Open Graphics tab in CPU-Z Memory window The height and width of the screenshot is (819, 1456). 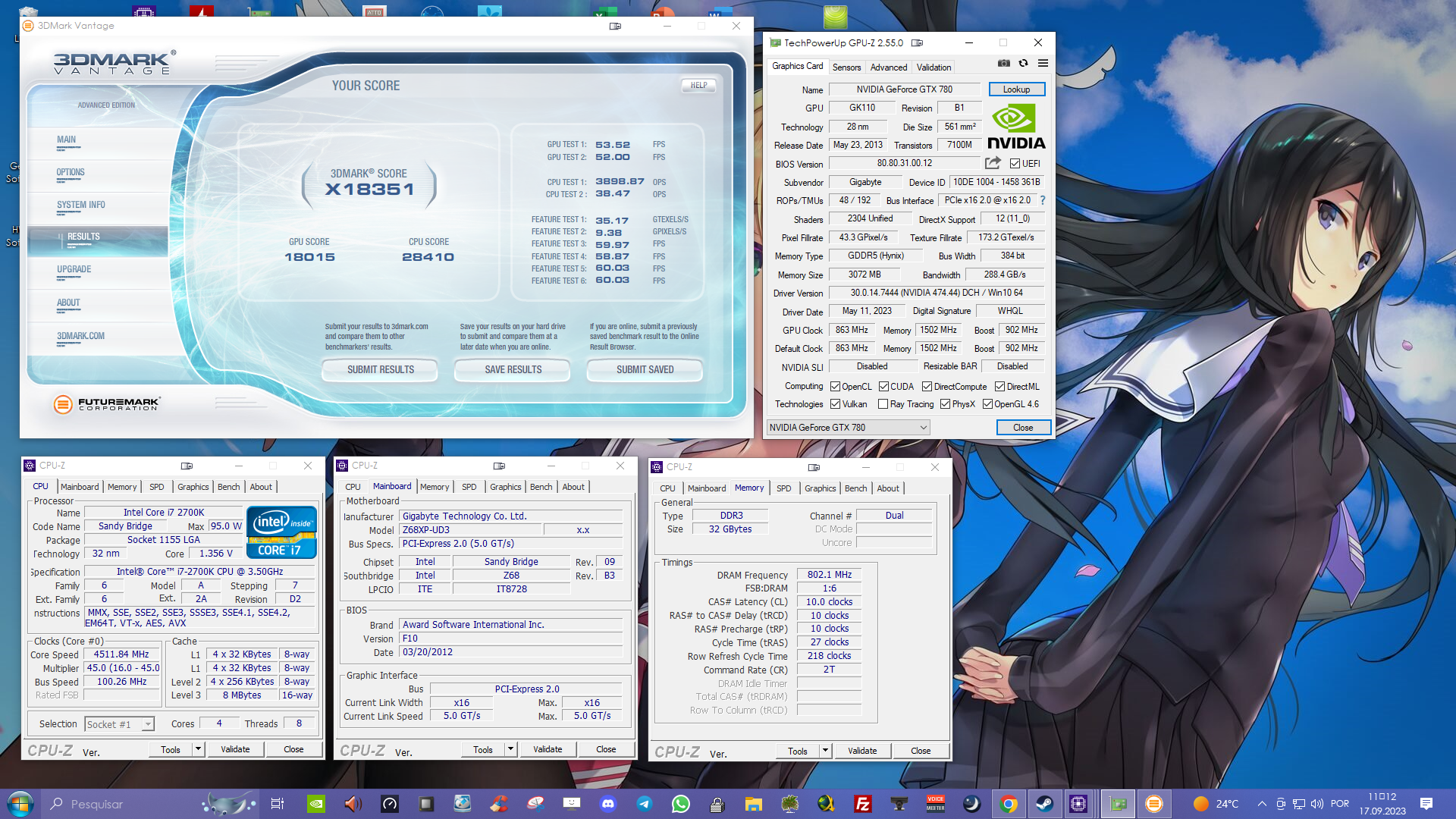(820, 488)
